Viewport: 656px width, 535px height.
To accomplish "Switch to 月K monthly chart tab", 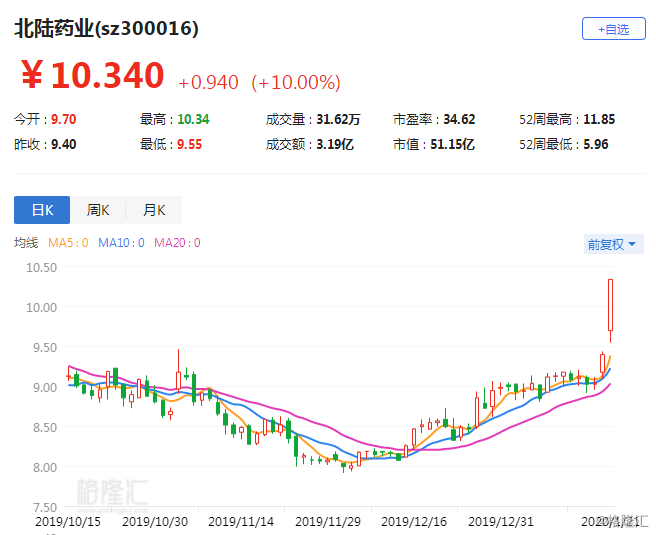I will tap(154, 210).
